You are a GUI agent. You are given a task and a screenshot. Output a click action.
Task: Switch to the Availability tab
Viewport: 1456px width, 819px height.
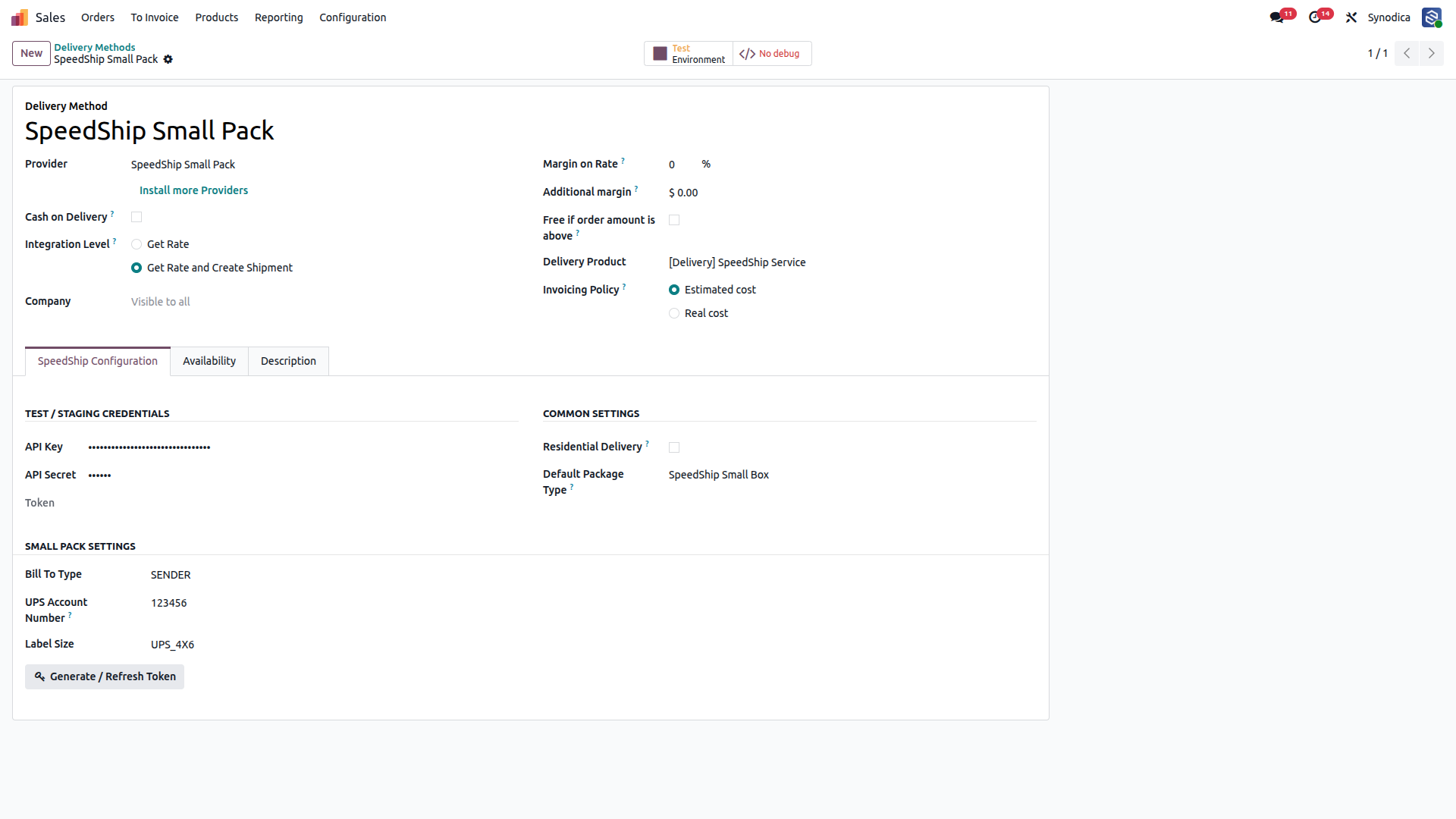pyautogui.click(x=209, y=361)
